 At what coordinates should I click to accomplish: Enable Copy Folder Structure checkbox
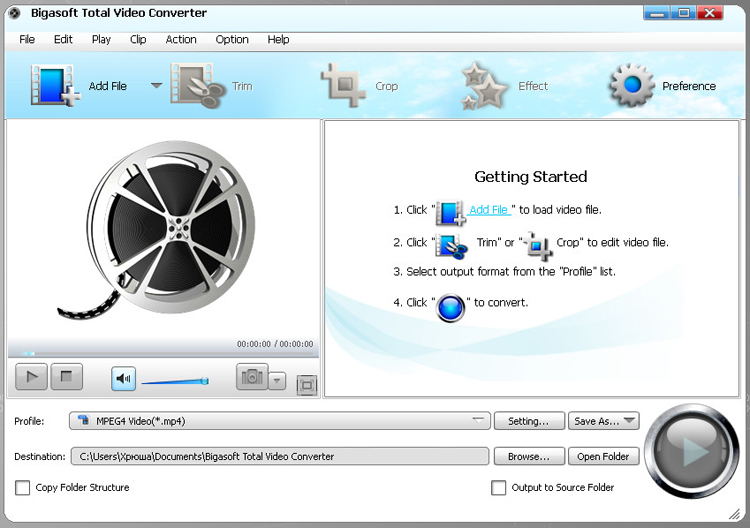pos(23,488)
